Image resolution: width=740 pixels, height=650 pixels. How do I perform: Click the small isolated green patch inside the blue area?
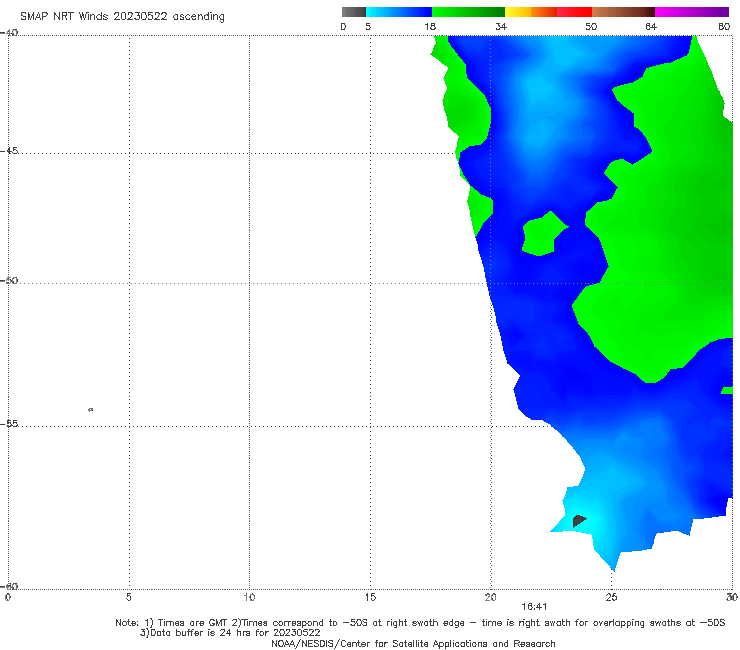[x=544, y=234]
